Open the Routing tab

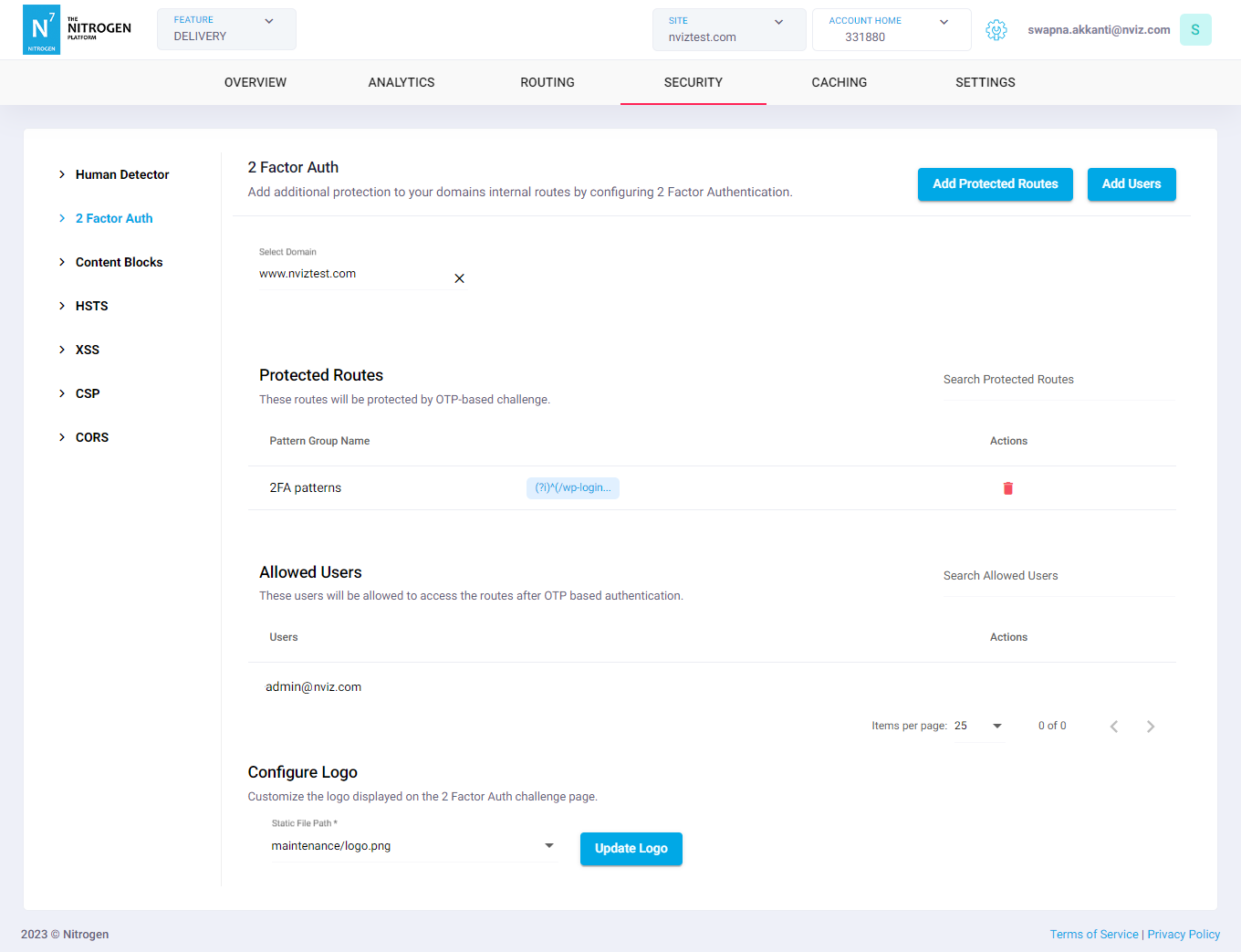547,82
